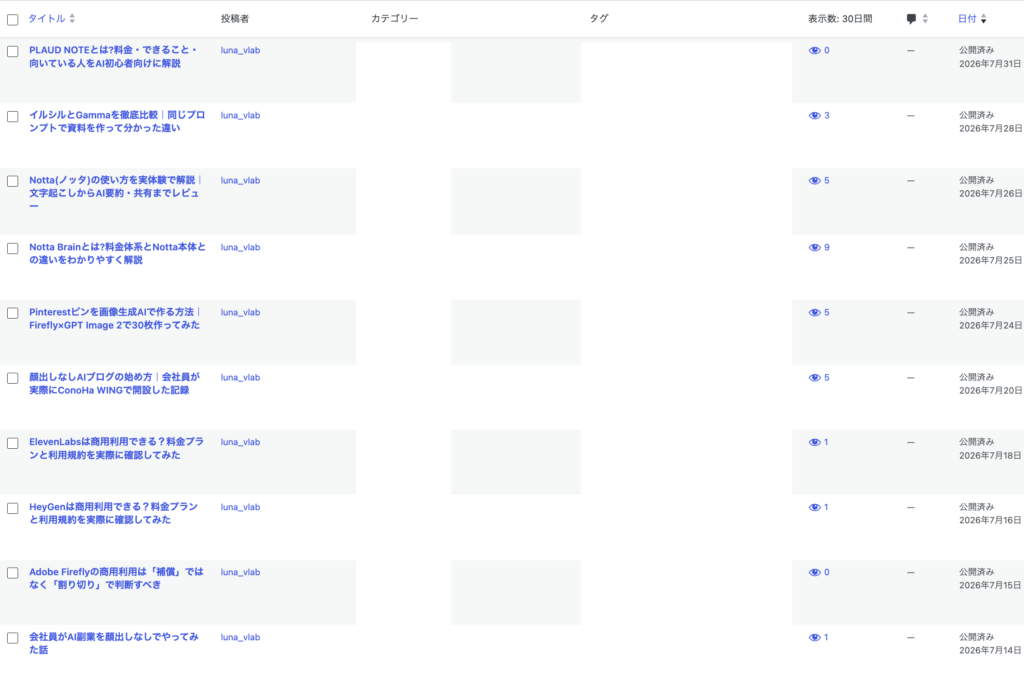Check the 会社員がAI副業 post checkbox
Image resolution: width=1024 pixels, height=676 pixels.
(x=12, y=639)
